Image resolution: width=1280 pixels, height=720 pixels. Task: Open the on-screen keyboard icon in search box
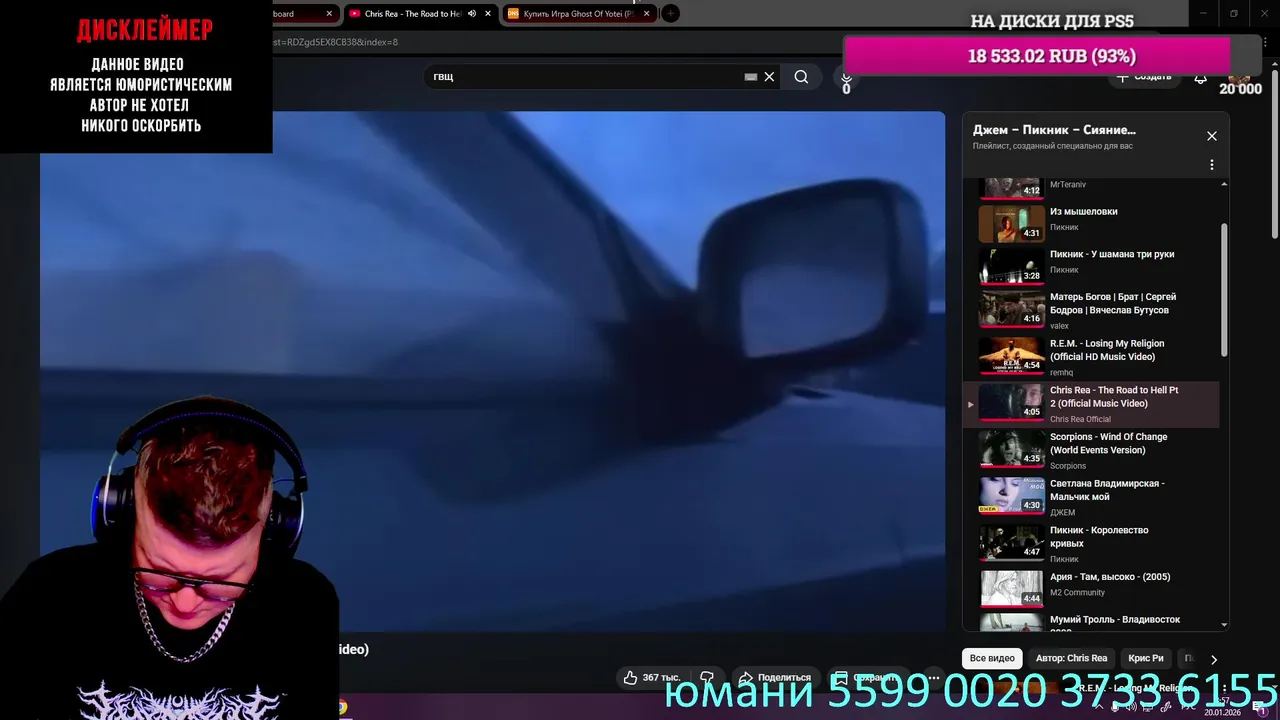(x=751, y=77)
